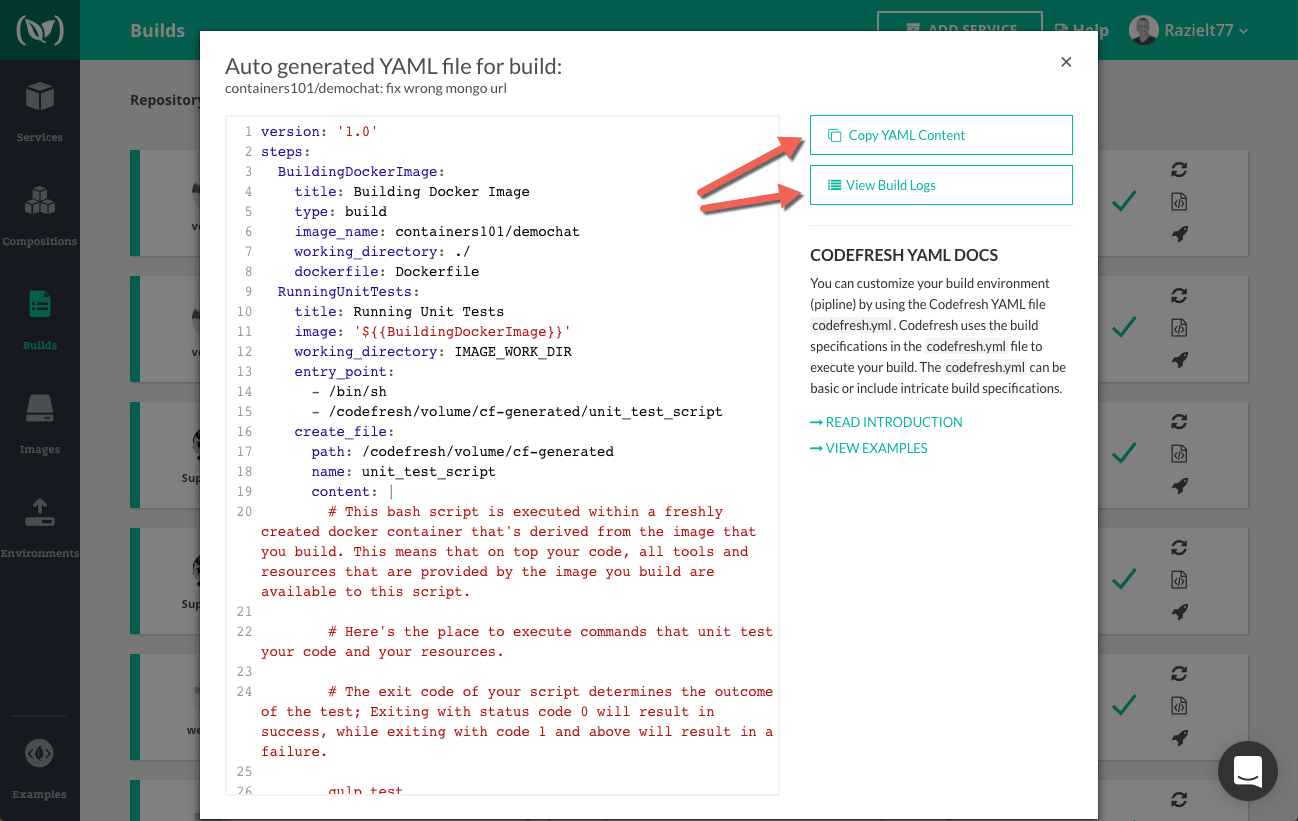The image size is (1298, 821).
Task: Open the Services section in sidebar
Action: (39, 112)
